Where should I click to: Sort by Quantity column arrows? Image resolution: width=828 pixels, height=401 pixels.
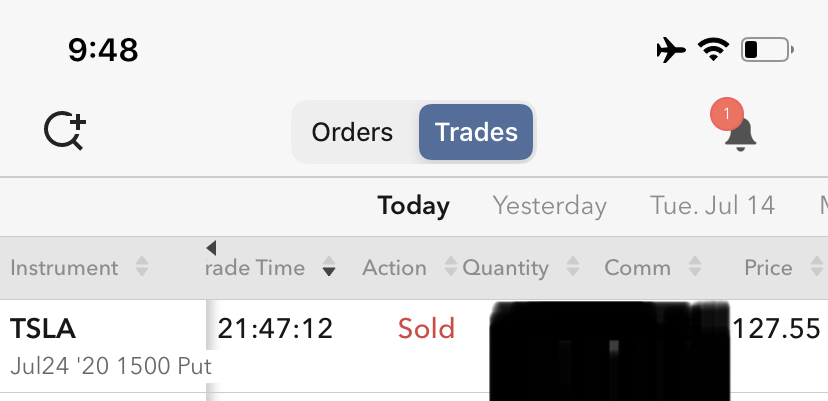coord(573,268)
